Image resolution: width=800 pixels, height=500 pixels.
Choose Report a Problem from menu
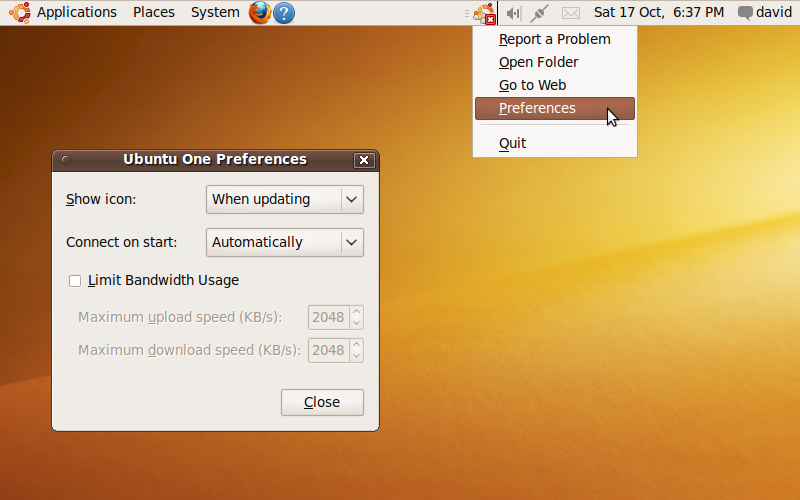point(555,39)
